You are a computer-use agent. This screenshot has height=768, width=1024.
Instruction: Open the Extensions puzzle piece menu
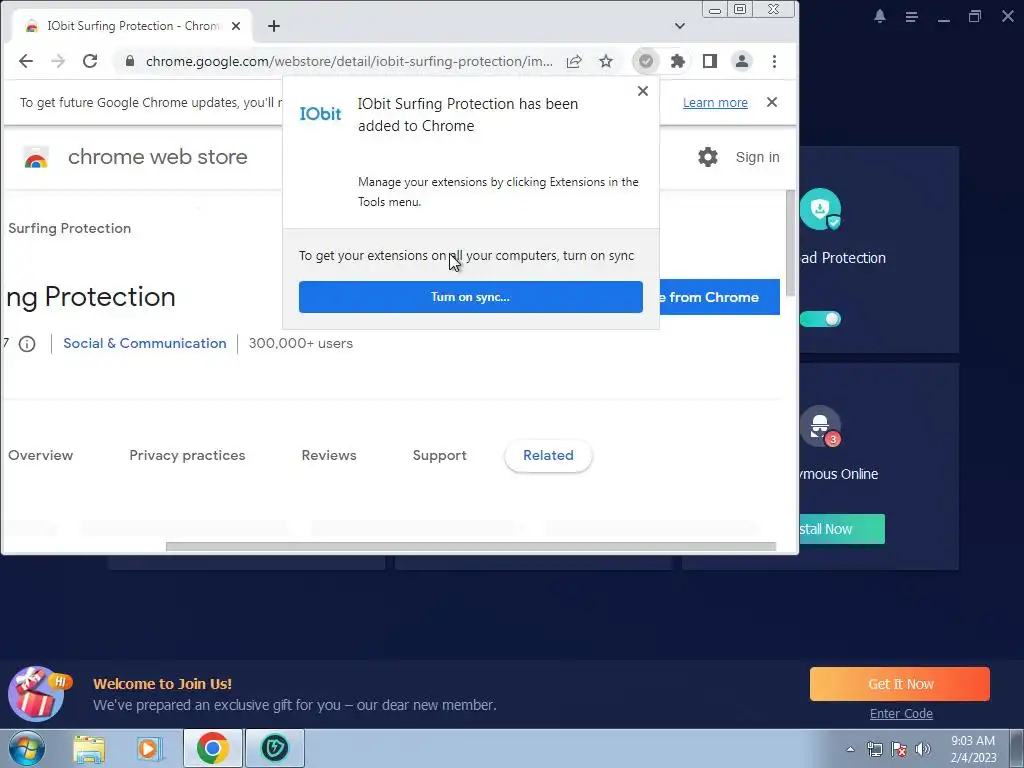(x=678, y=61)
